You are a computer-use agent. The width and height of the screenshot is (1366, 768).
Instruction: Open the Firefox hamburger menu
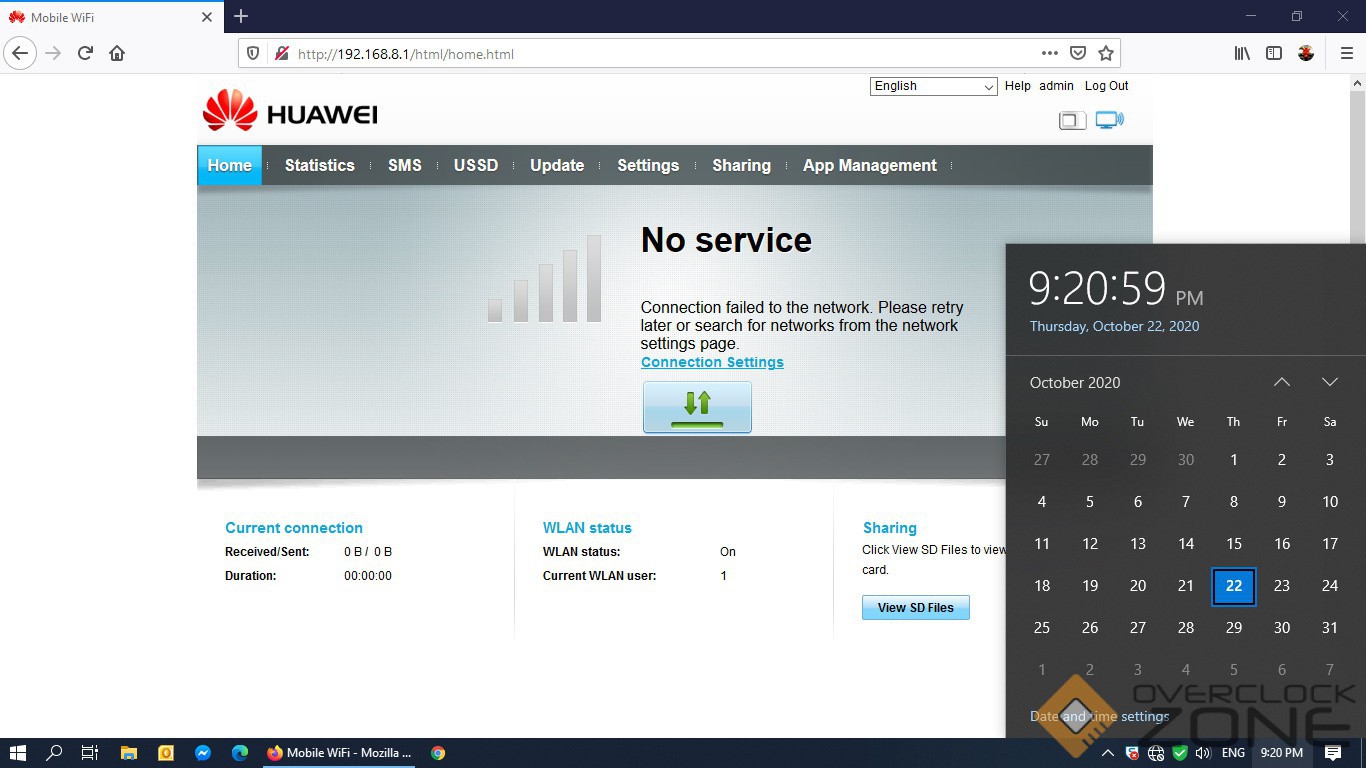click(1346, 53)
